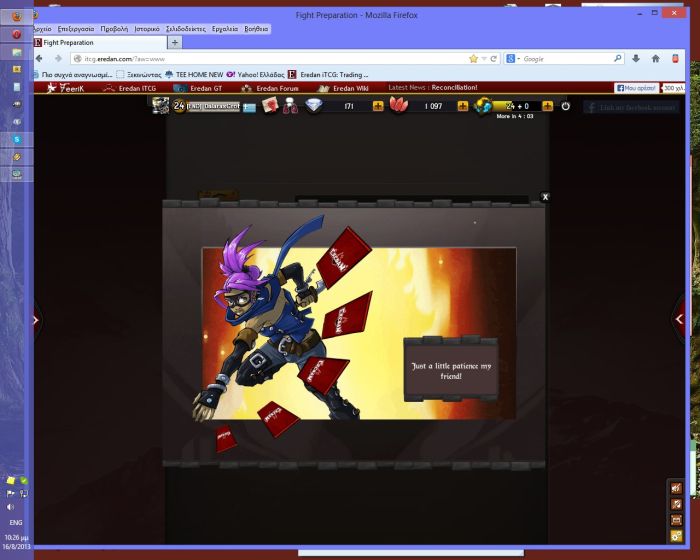This screenshot has height=560, width=700.
Task: Click the Firefox icon in the taskbar
Action: 17,17
